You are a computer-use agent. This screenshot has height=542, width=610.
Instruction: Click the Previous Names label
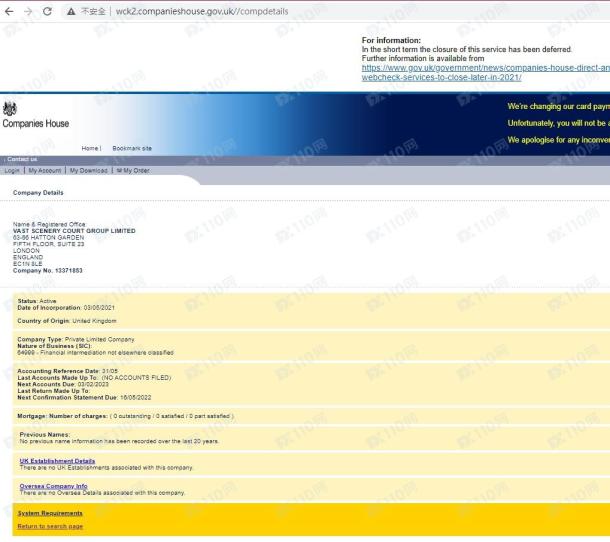pyautogui.click(x=45, y=434)
